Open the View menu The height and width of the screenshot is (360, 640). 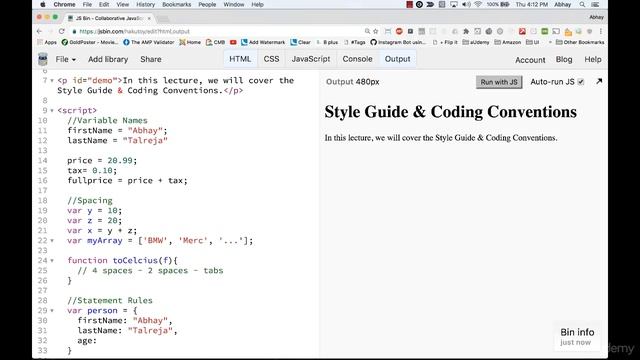click(122, 4)
